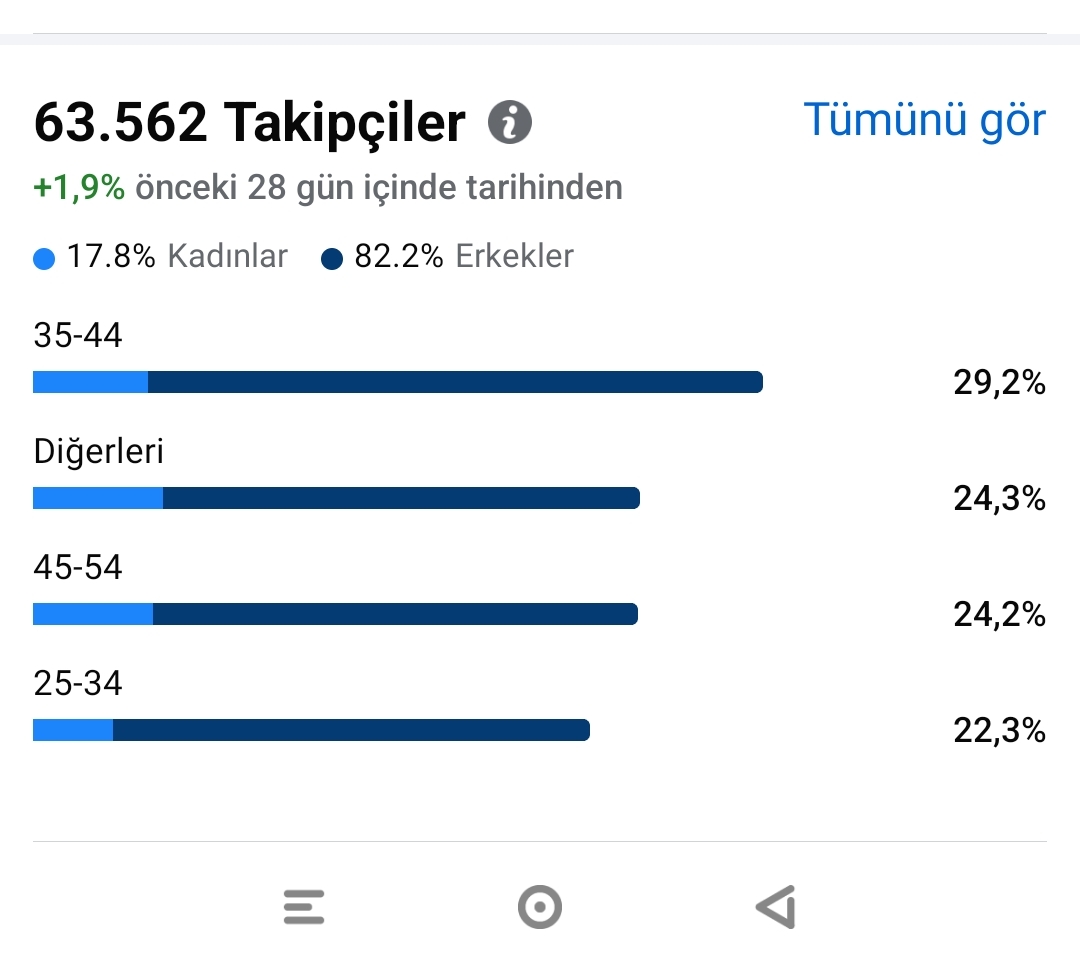Click the 22,3% percentage value

[x=999, y=730]
